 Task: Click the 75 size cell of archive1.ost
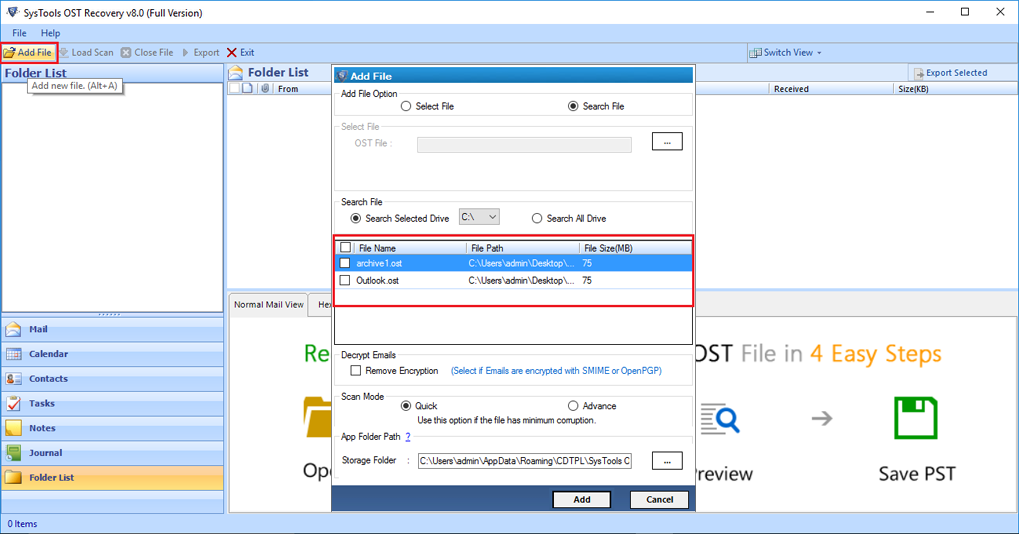(587, 263)
